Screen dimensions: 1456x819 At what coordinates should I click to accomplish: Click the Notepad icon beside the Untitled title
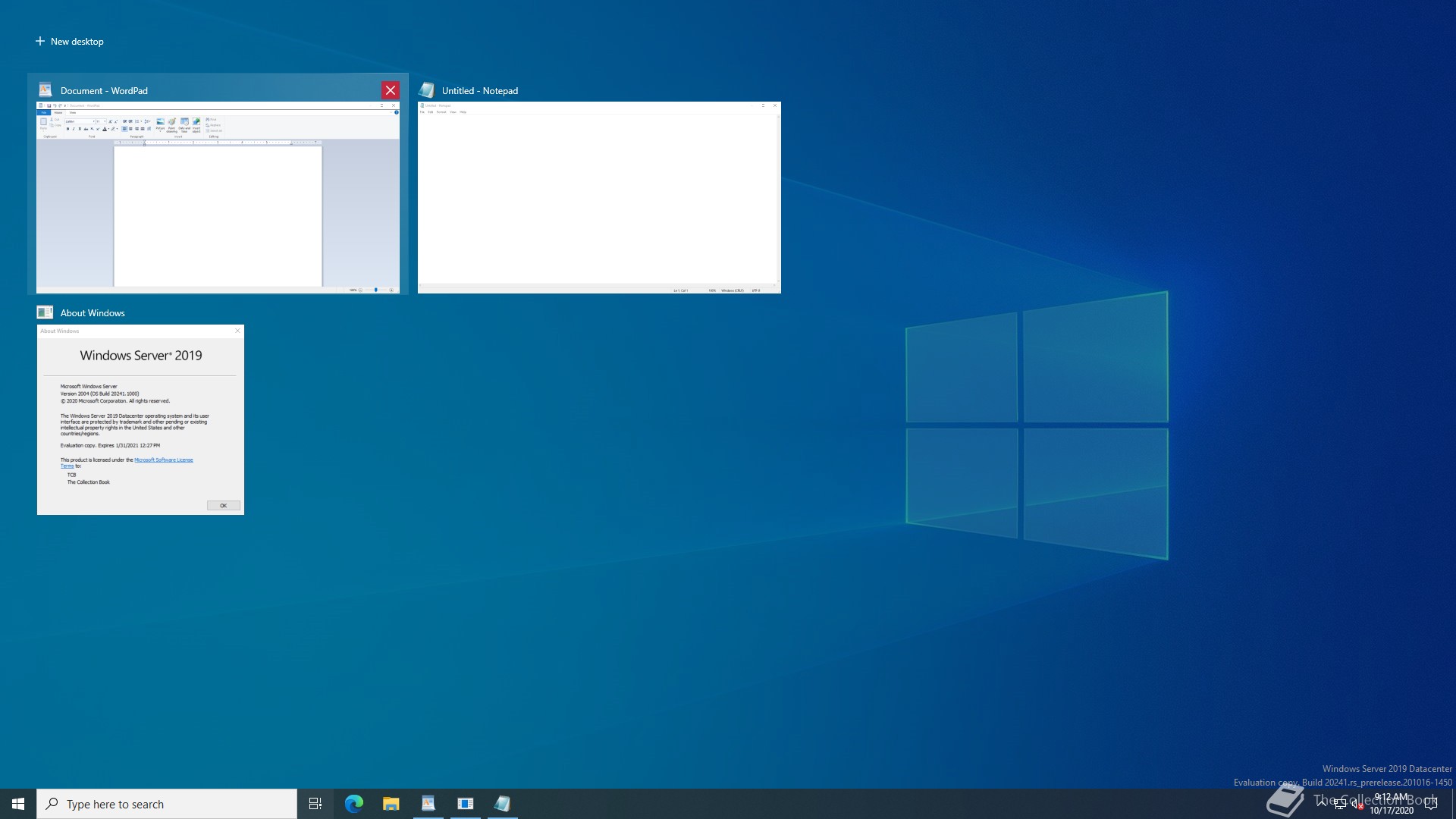(x=426, y=89)
